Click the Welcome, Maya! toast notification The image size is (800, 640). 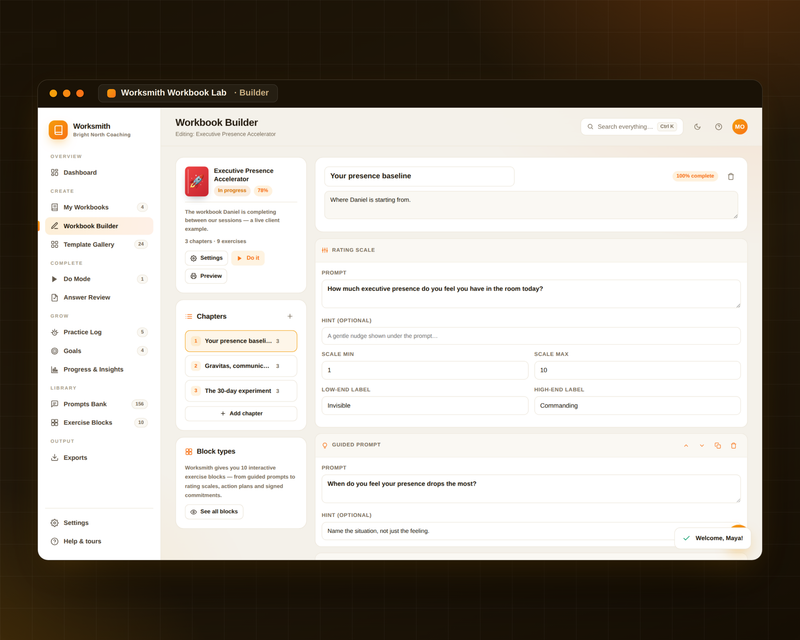click(712, 538)
